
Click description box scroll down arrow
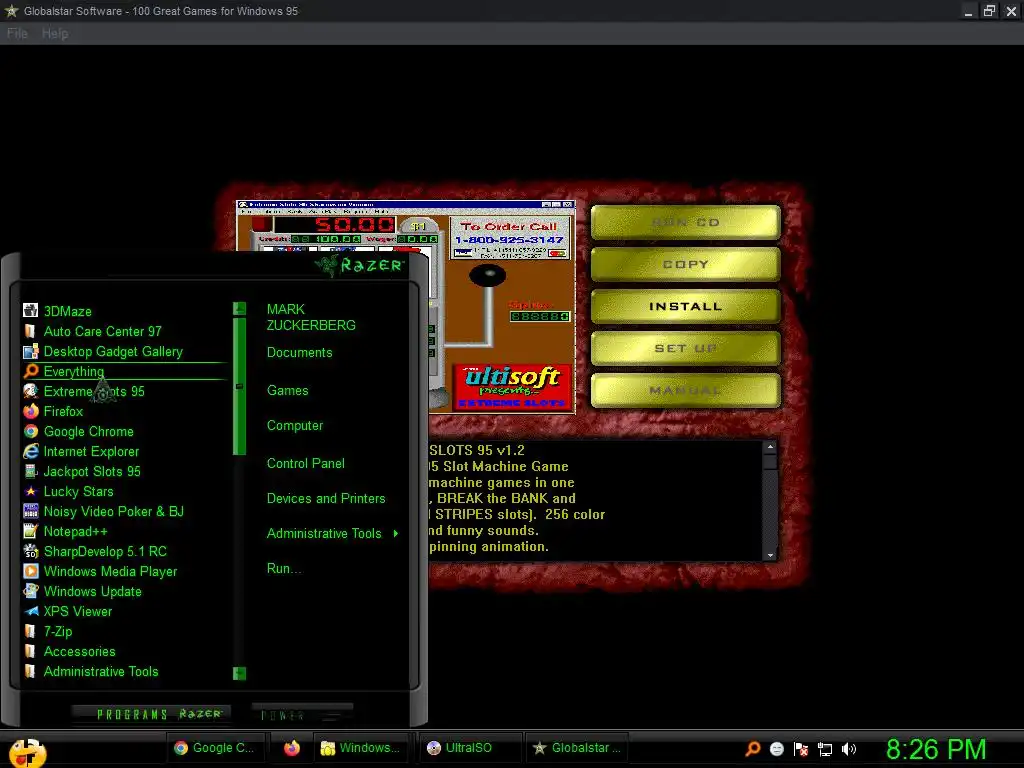[771, 555]
